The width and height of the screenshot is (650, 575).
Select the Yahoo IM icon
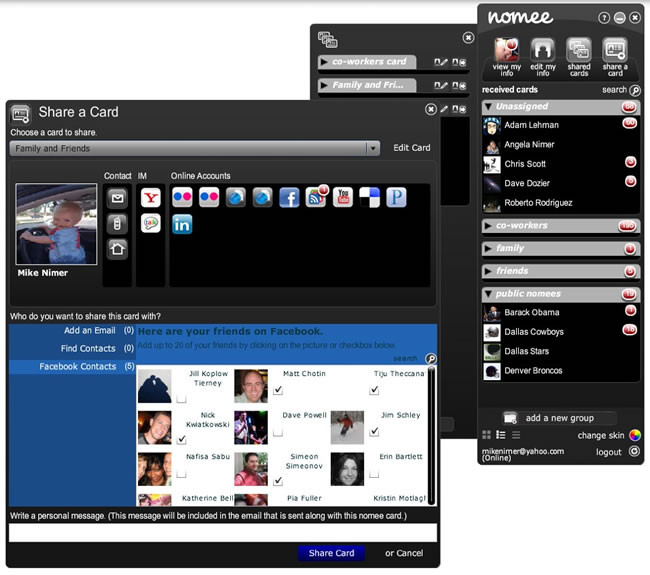[x=150, y=197]
